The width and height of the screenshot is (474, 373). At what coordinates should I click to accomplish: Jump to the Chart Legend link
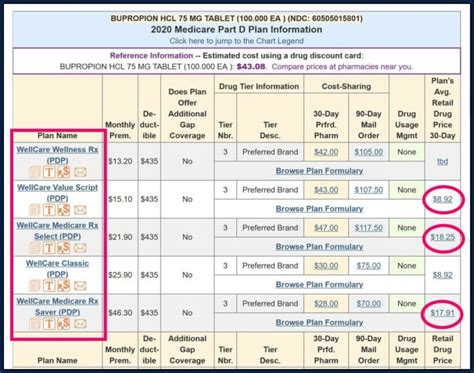tap(236, 41)
